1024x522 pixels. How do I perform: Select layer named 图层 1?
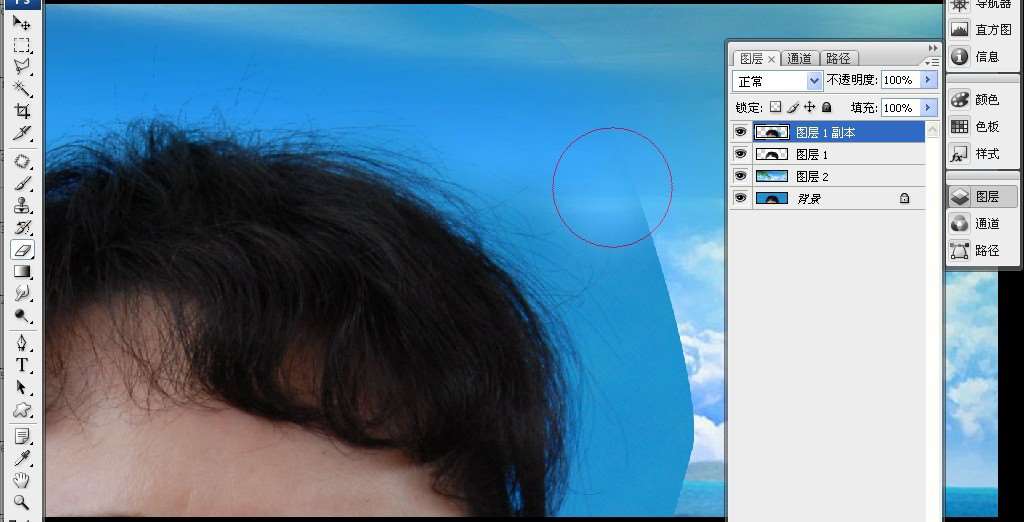pyautogui.click(x=812, y=155)
